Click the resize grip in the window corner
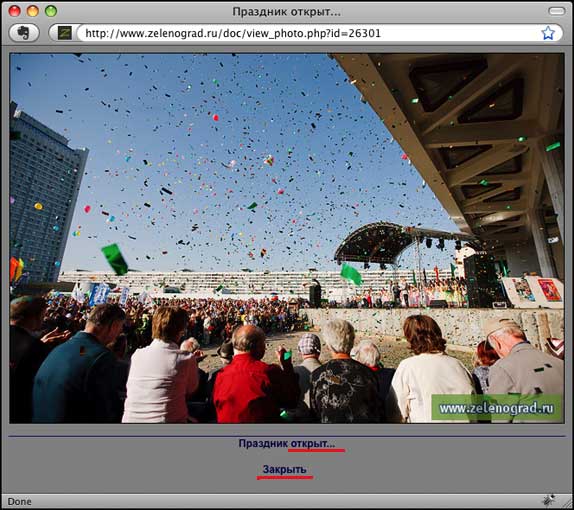Screen dimensions: 574x510 [566, 502]
